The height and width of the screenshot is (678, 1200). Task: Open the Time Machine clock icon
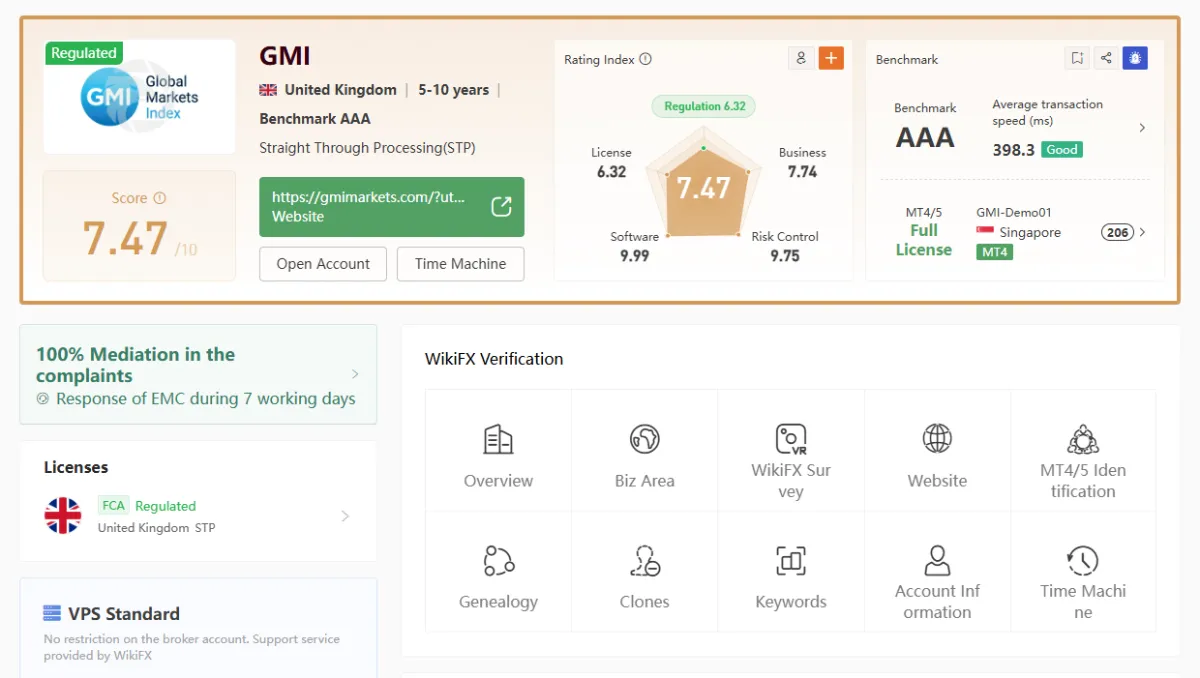click(x=1083, y=560)
